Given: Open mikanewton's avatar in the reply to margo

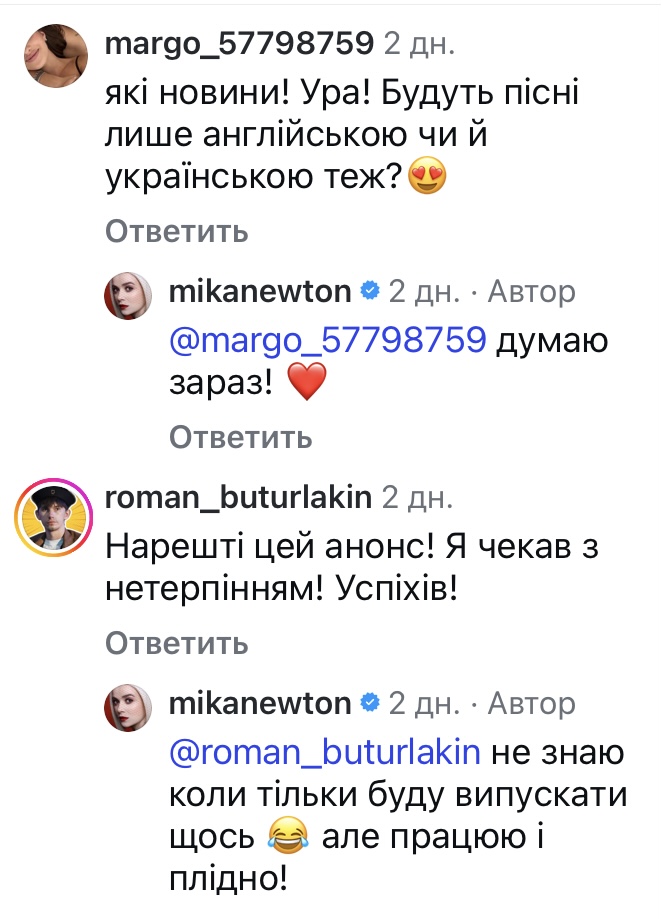Looking at the screenshot, I should [127, 297].
